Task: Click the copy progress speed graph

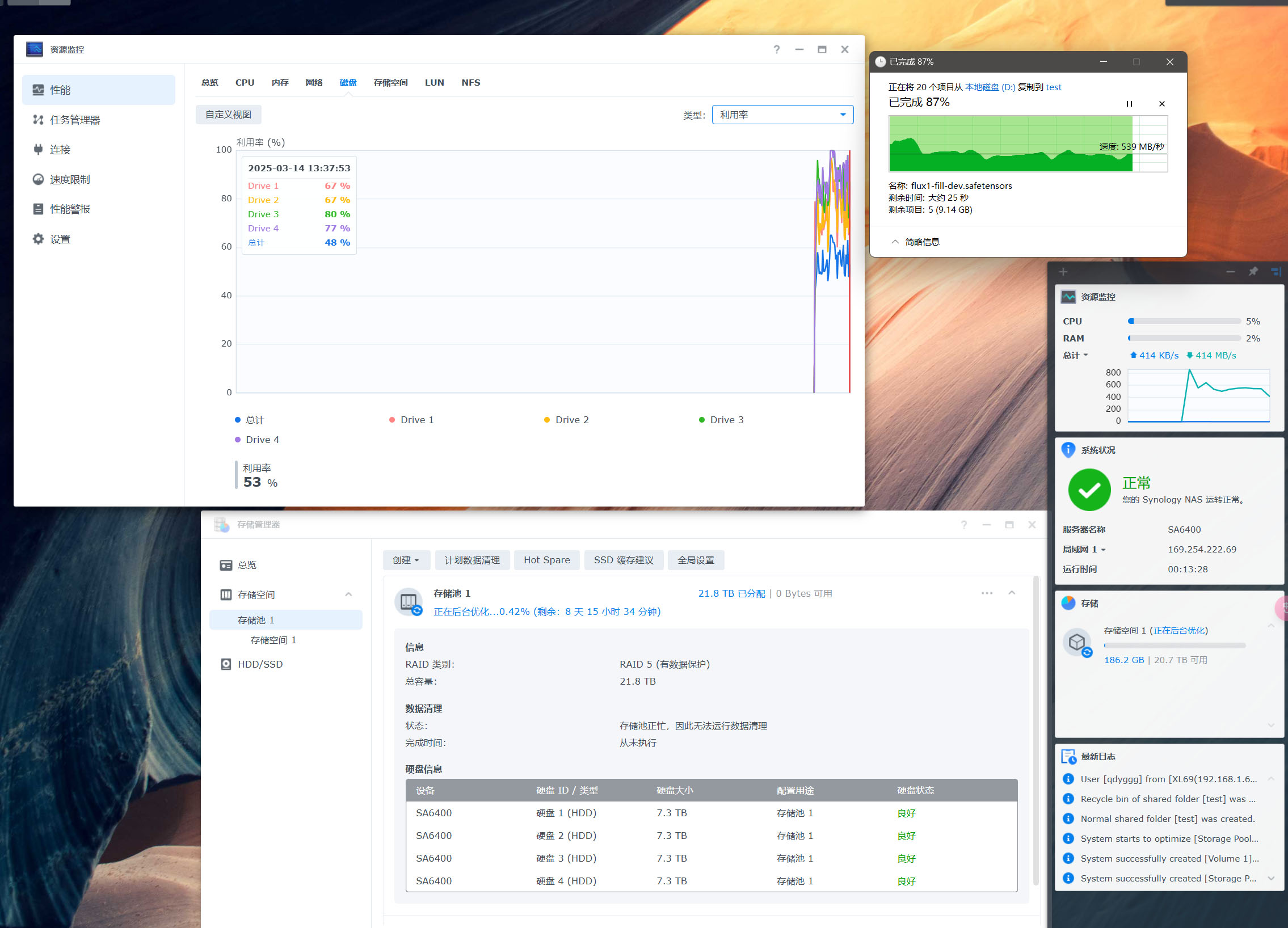Action: click(1028, 144)
